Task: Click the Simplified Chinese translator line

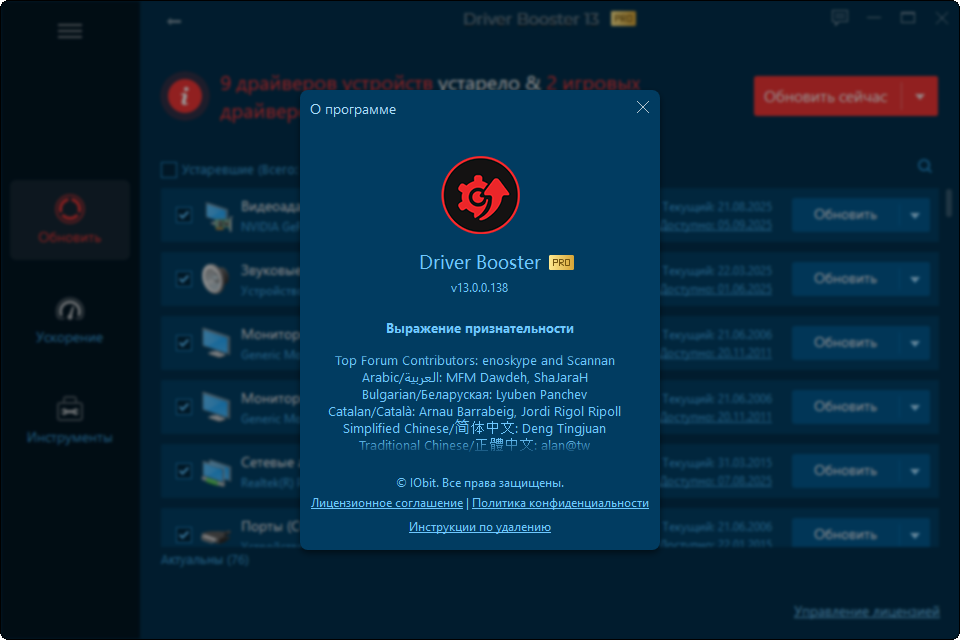Action: tap(474, 428)
